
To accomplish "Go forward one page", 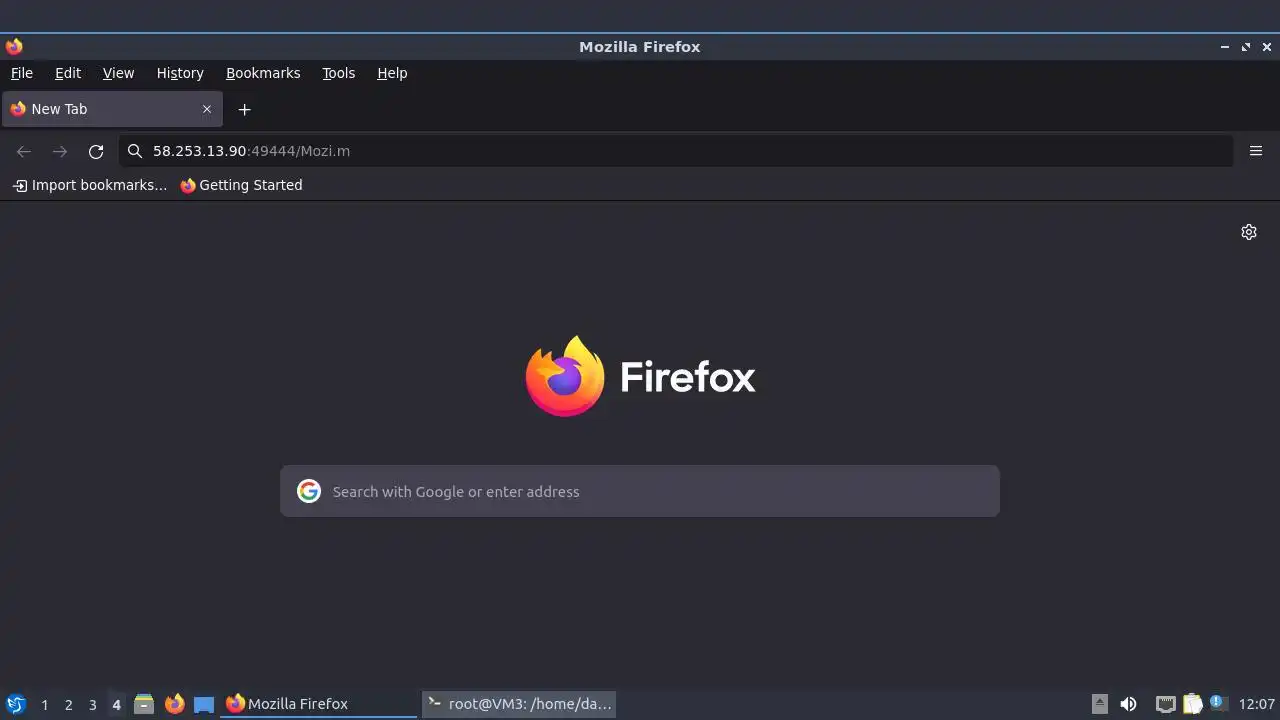I will pyautogui.click(x=60, y=151).
